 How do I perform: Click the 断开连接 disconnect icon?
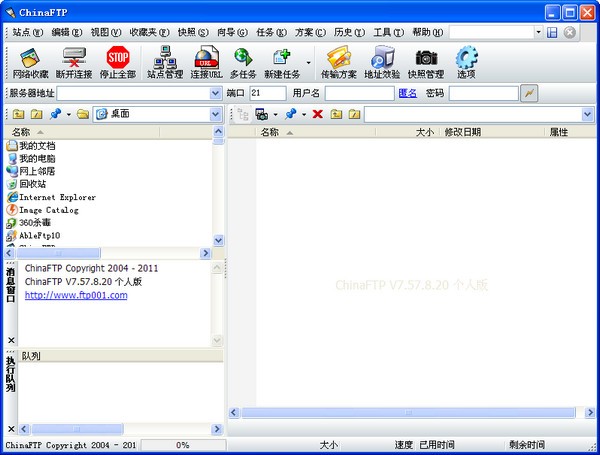point(74,63)
